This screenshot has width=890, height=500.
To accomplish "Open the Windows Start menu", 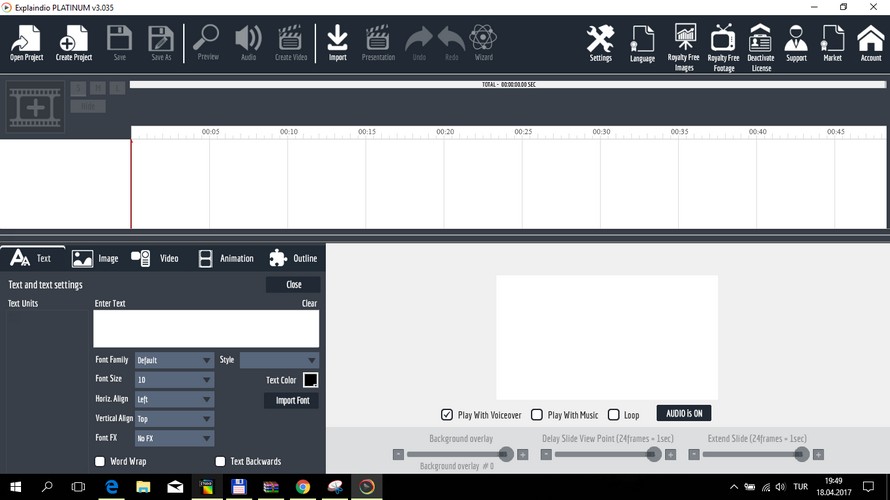I will pyautogui.click(x=15, y=486).
